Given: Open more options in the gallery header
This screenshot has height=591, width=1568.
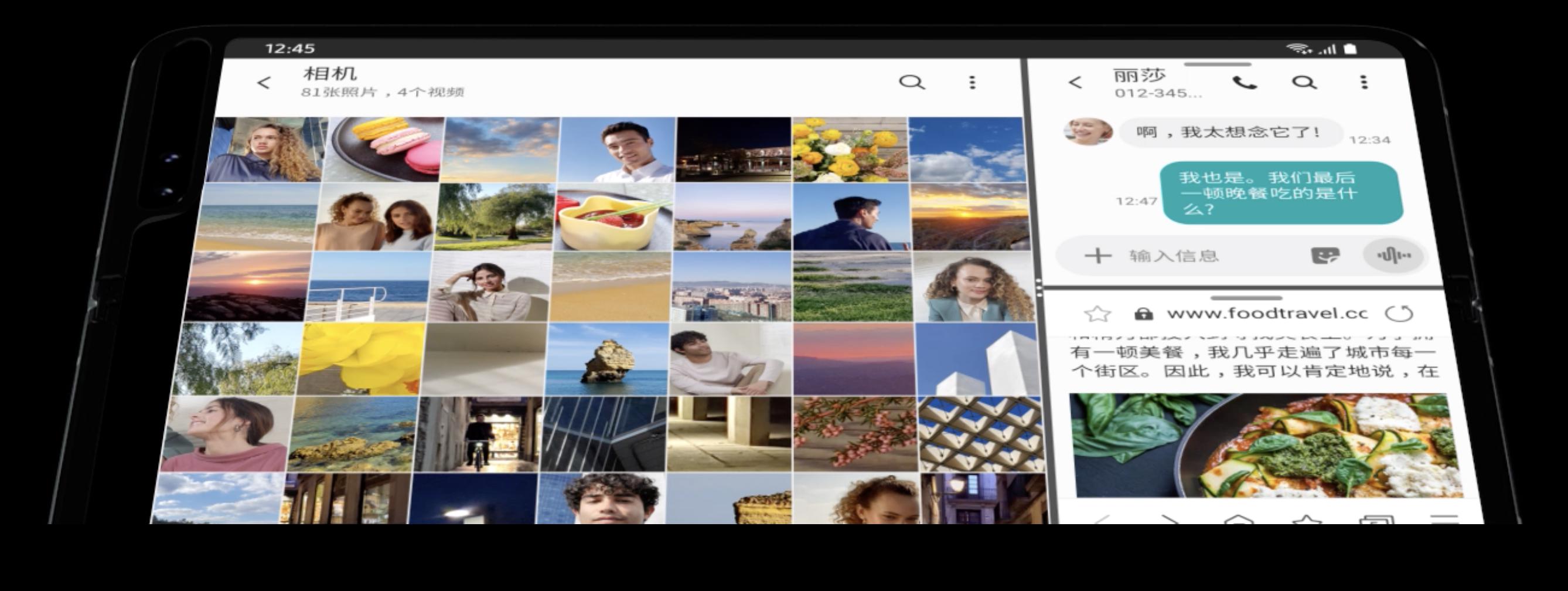Looking at the screenshot, I should pos(972,82).
